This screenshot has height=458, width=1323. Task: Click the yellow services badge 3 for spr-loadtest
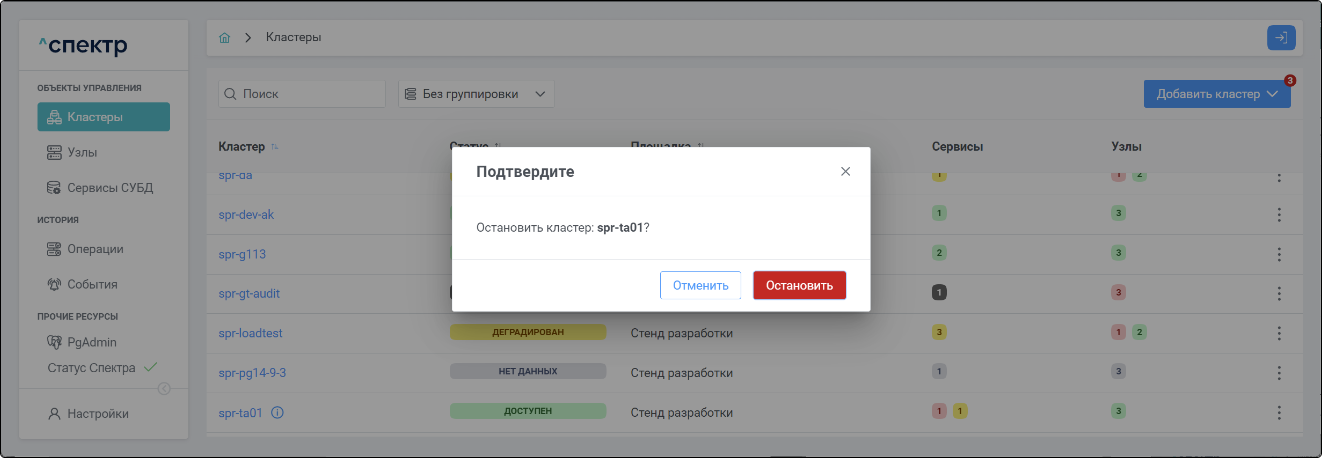(939, 331)
